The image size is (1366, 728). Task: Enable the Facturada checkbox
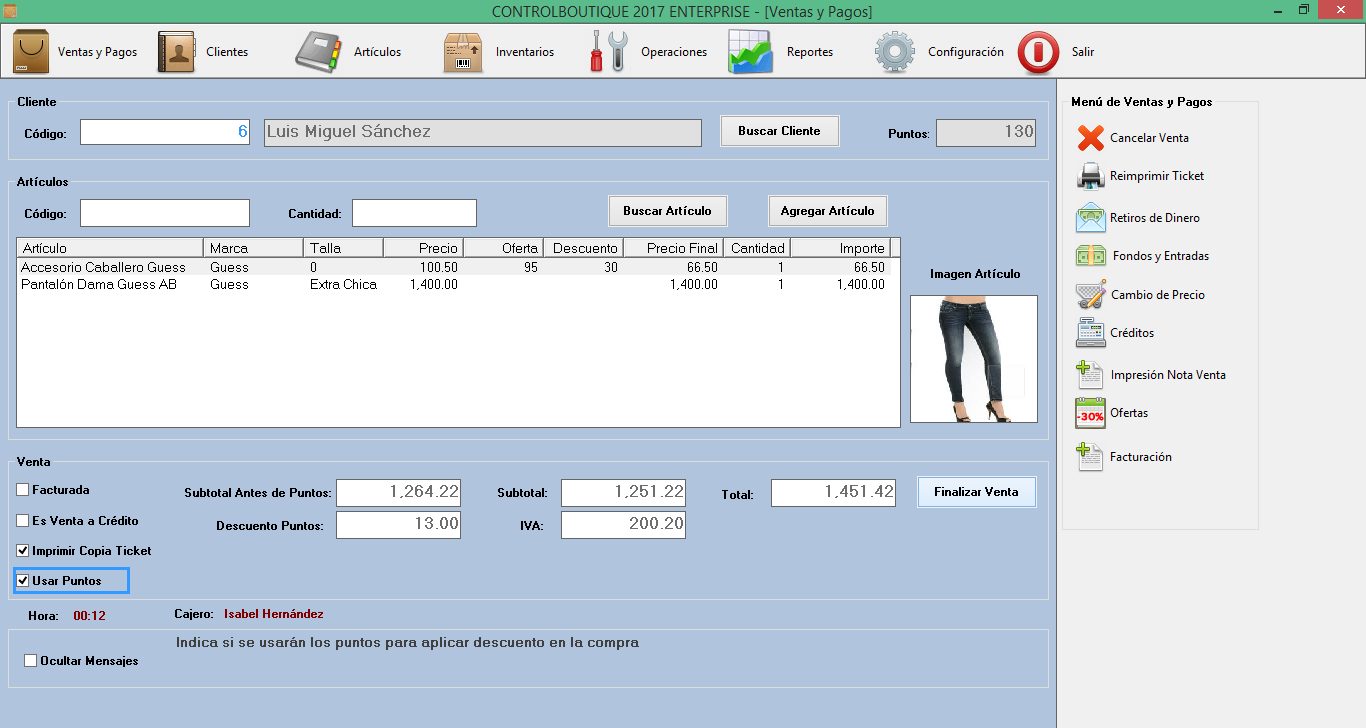coord(23,490)
